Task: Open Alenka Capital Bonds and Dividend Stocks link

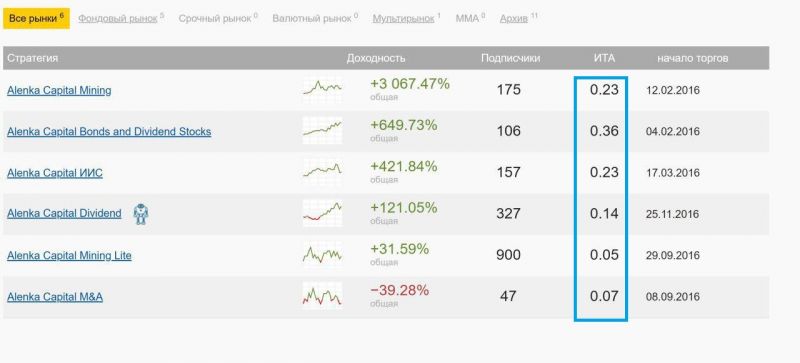Action: coord(109,132)
